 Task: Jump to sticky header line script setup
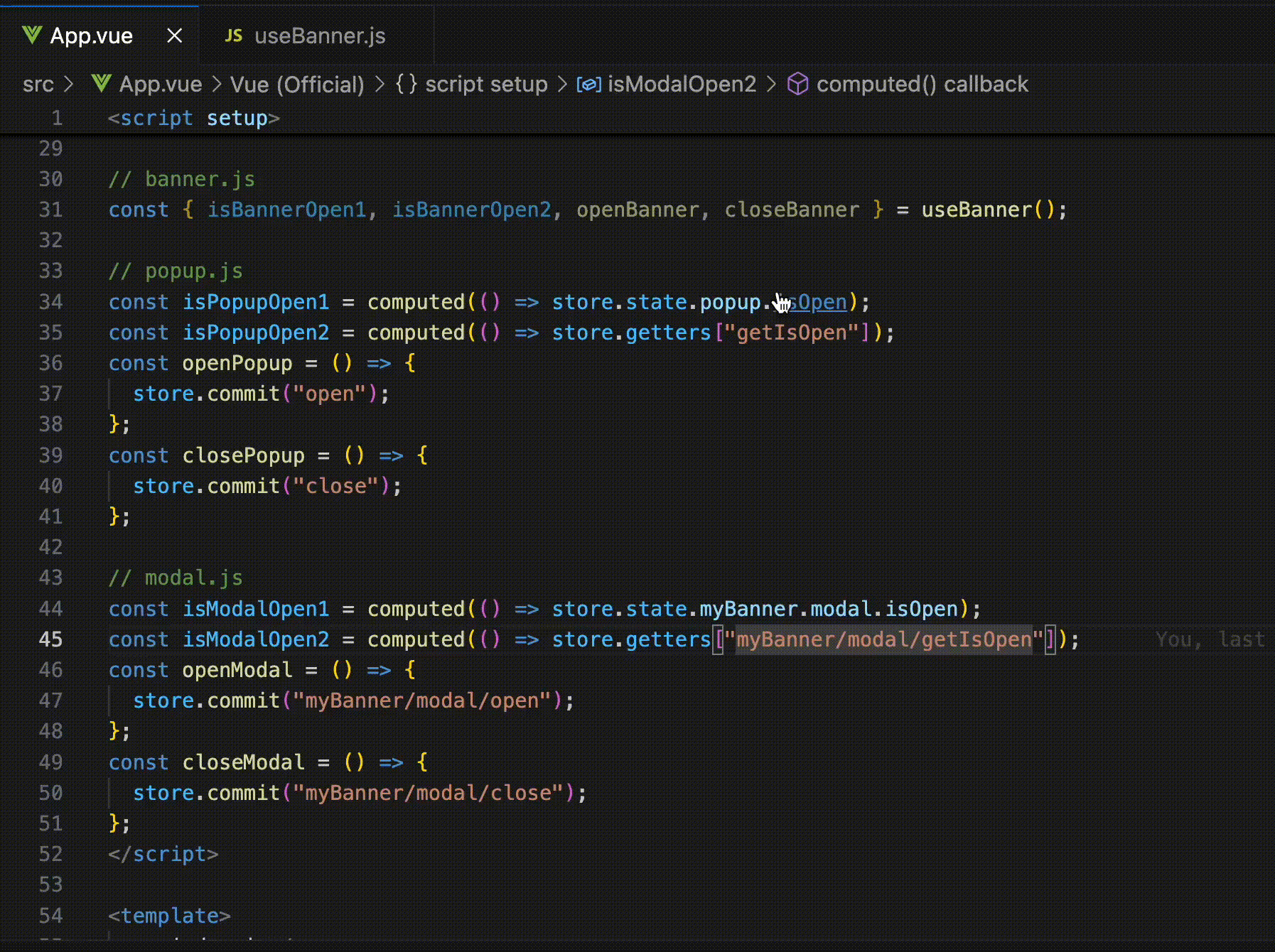click(194, 118)
